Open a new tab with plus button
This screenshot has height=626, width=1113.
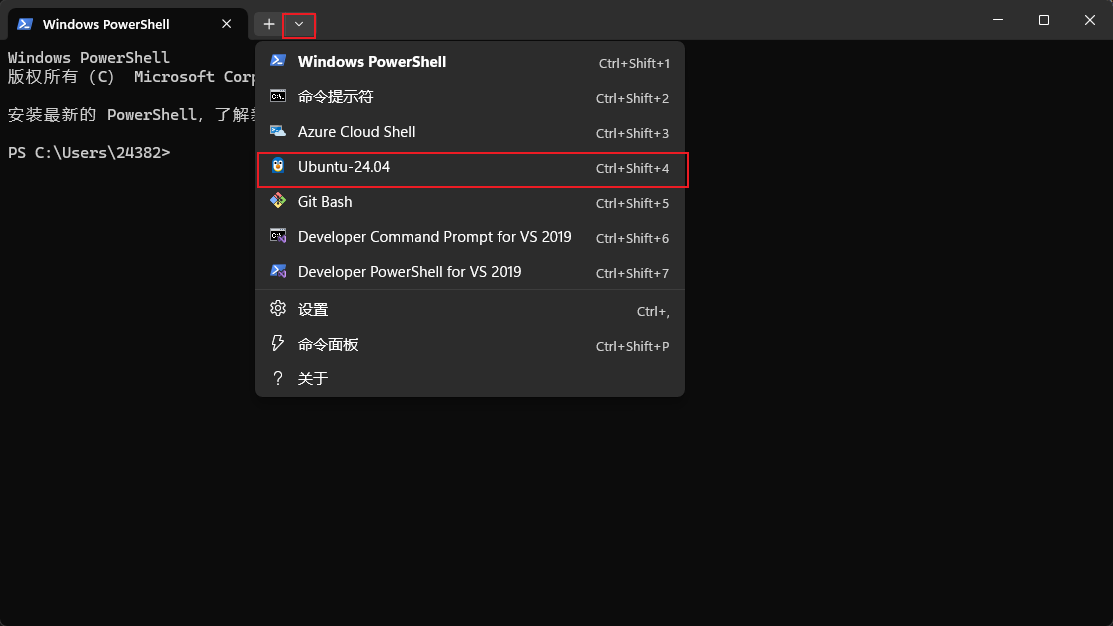coord(268,24)
